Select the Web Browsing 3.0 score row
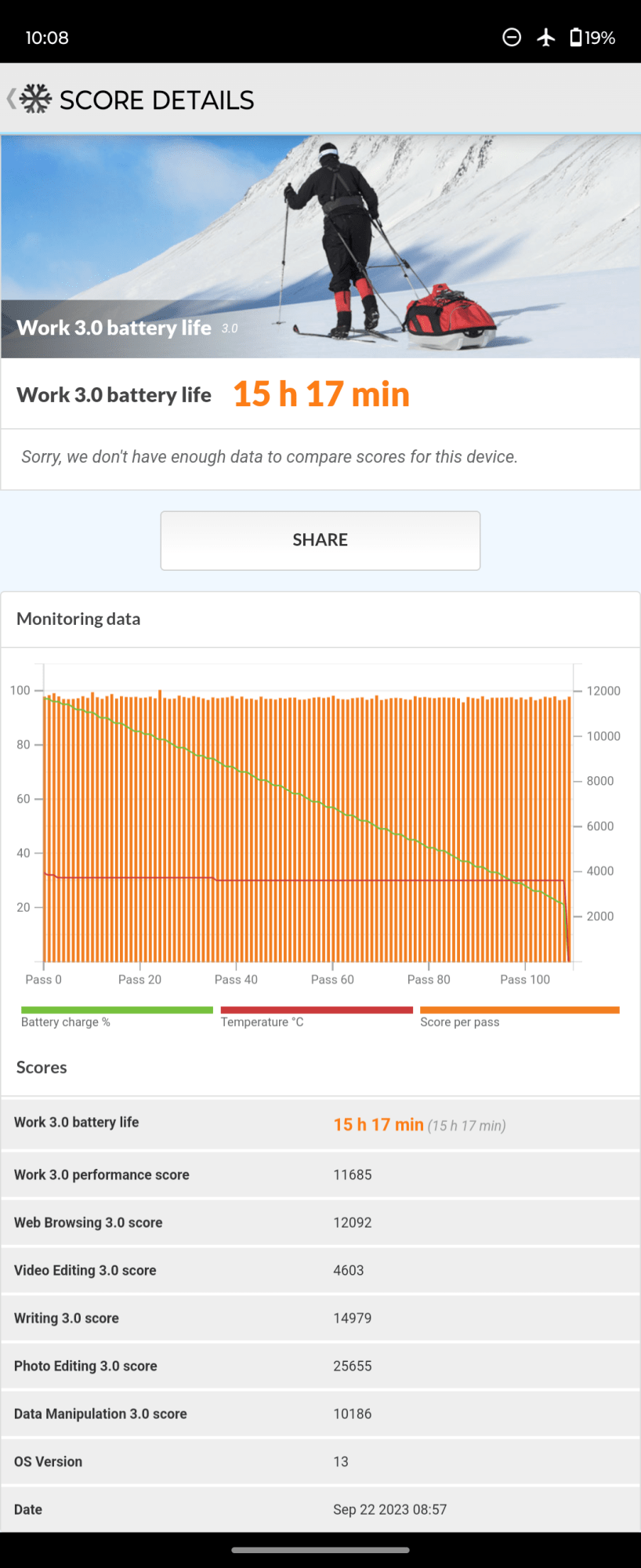Screen dimensions: 641x1568 click(320, 1222)
